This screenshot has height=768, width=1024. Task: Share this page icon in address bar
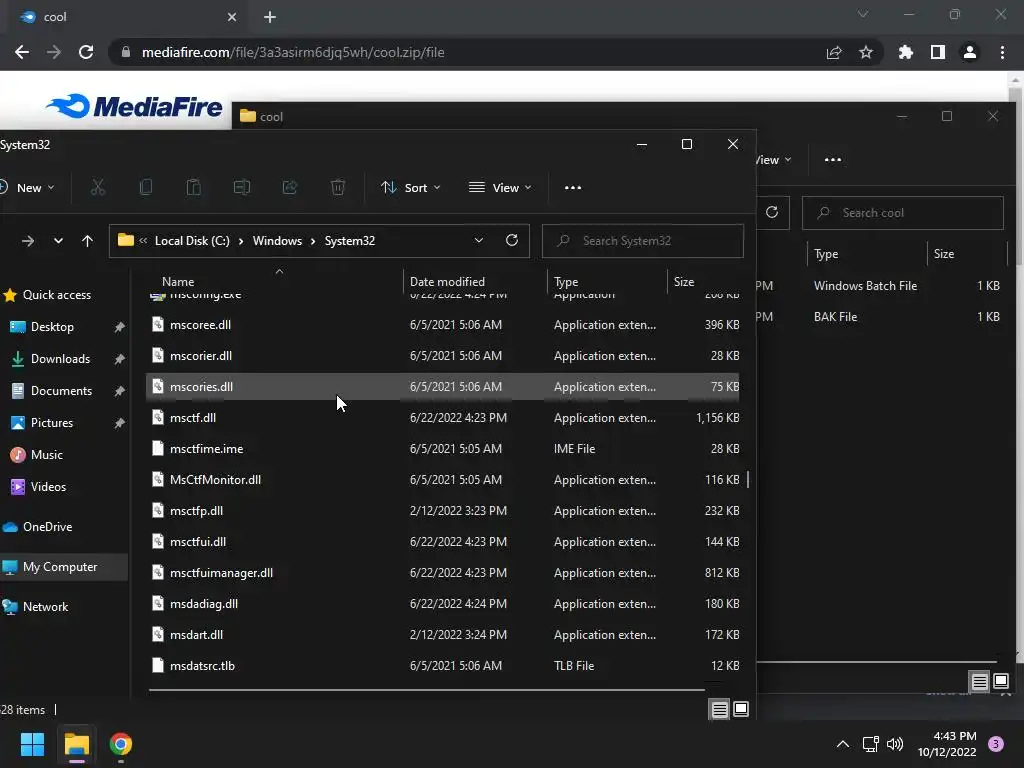pos(834,52)
